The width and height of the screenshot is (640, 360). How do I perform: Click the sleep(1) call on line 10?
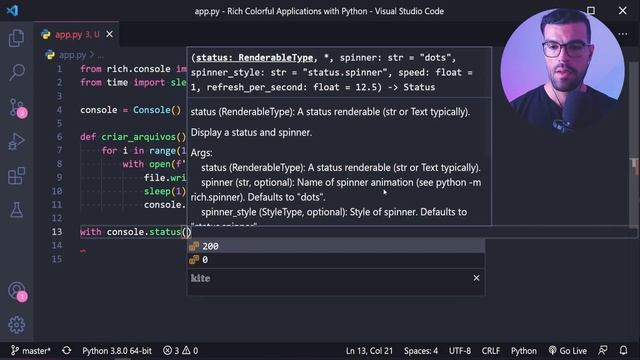[165, 191]
